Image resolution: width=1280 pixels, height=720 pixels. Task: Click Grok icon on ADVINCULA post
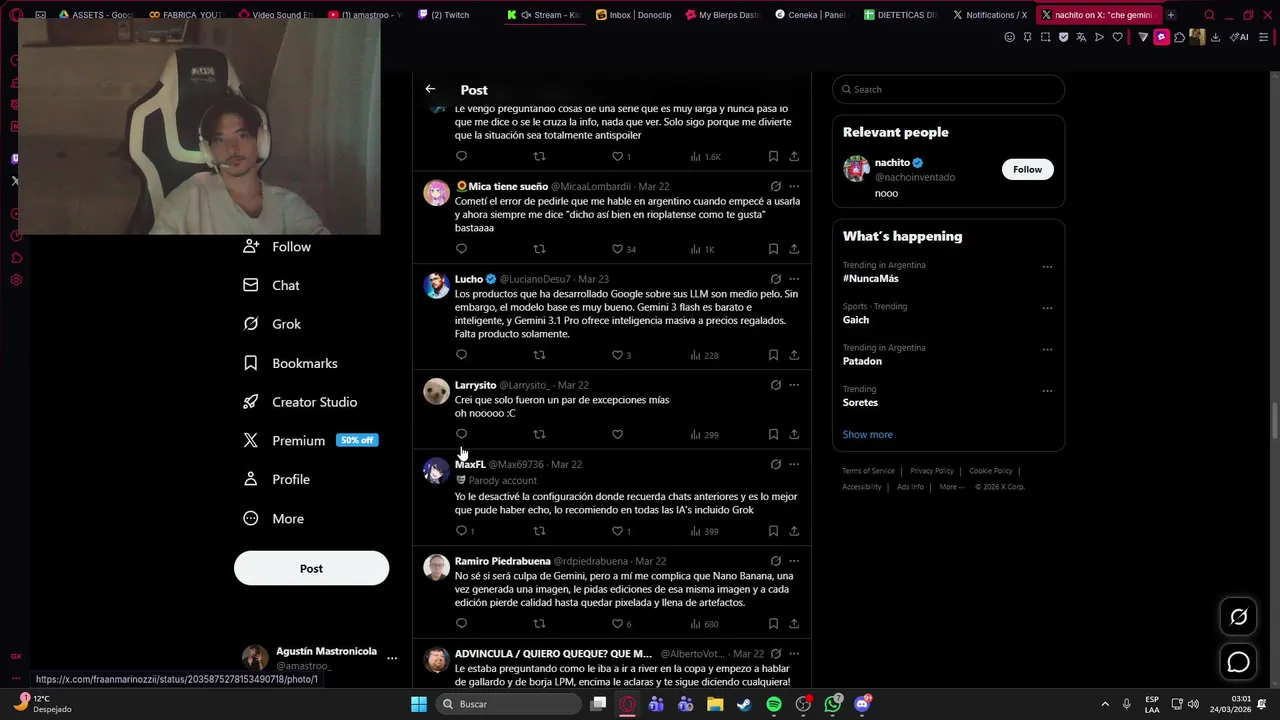coord(775,654)
